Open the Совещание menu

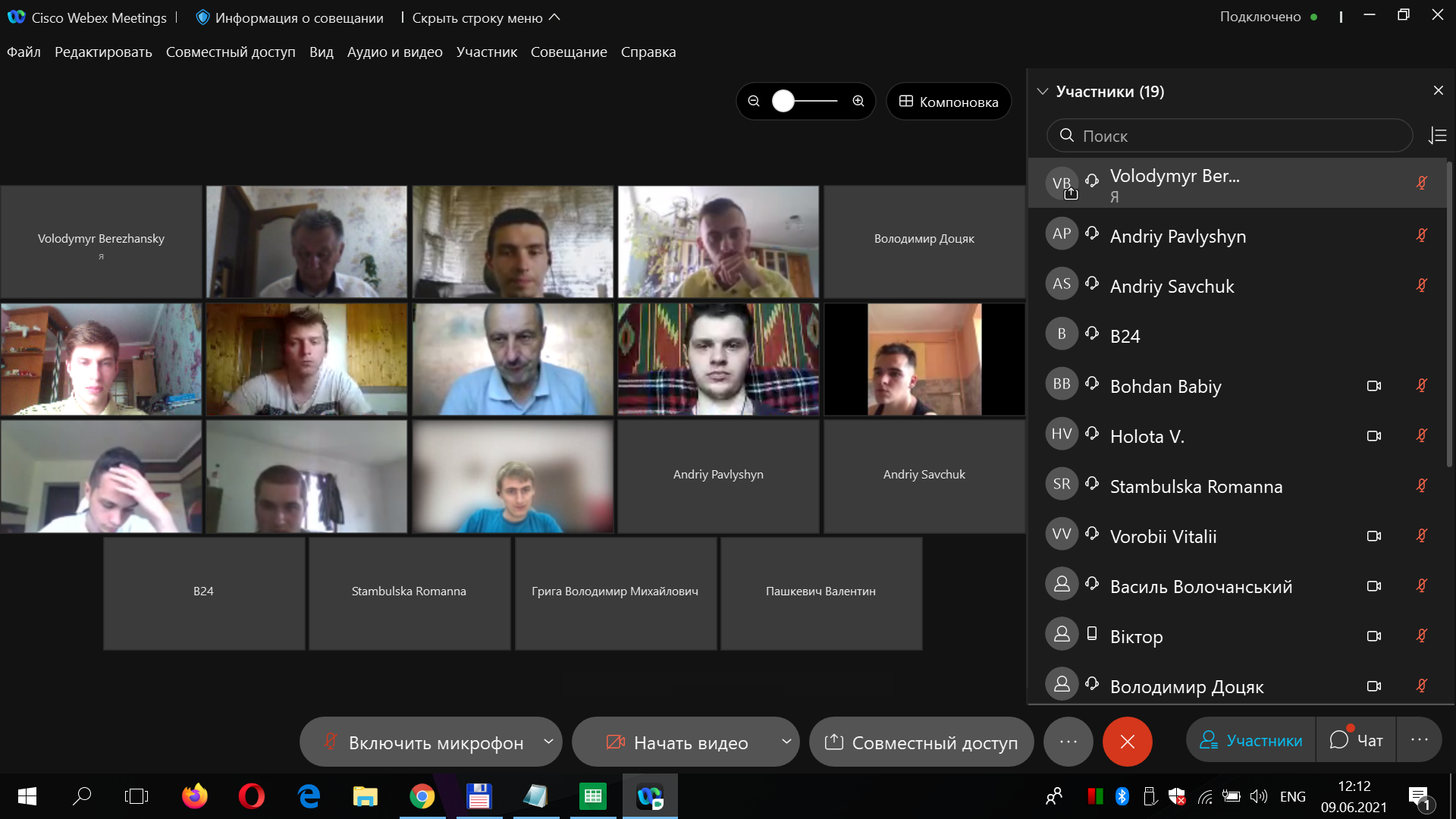point(569,52)
